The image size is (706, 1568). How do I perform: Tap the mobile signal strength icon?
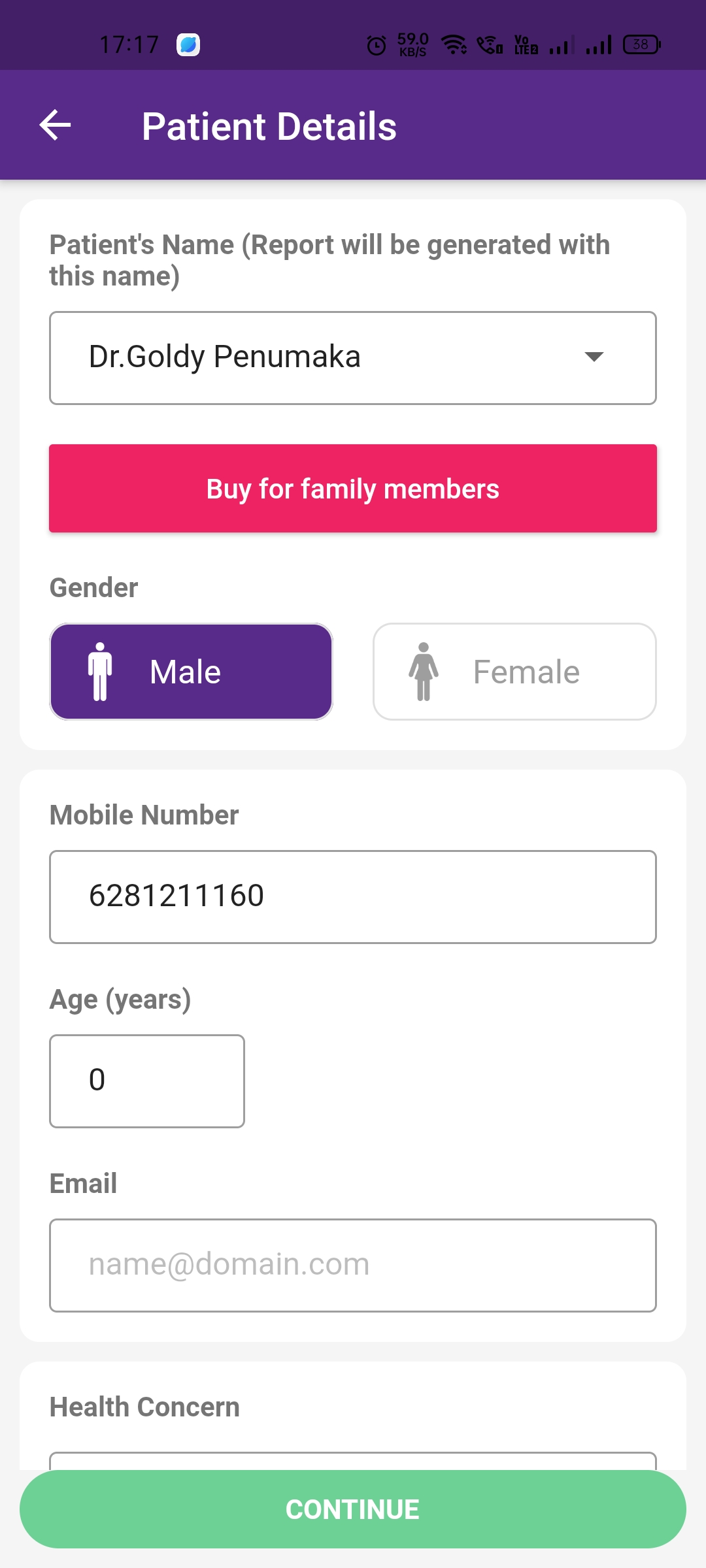(x=598, y=45)
